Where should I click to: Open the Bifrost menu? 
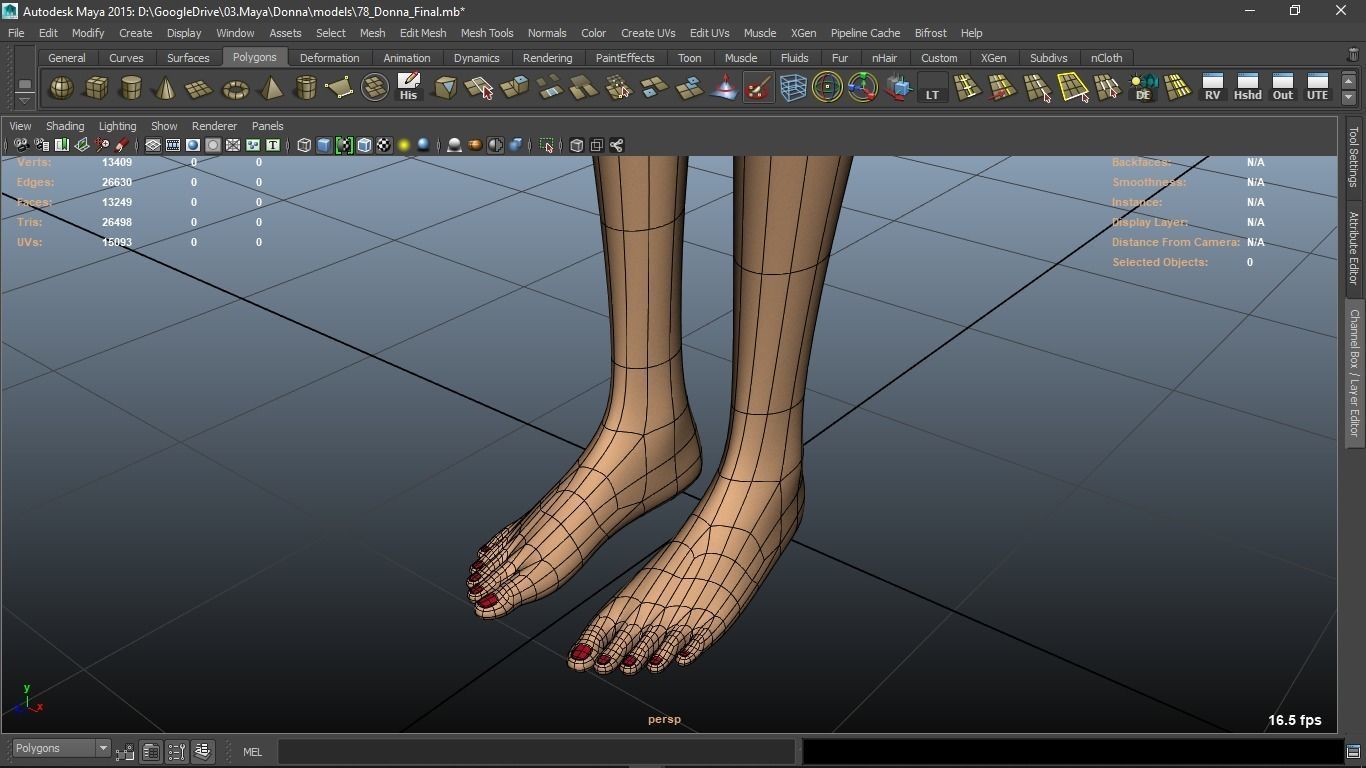pyautogui.click(x=930, y=33)
